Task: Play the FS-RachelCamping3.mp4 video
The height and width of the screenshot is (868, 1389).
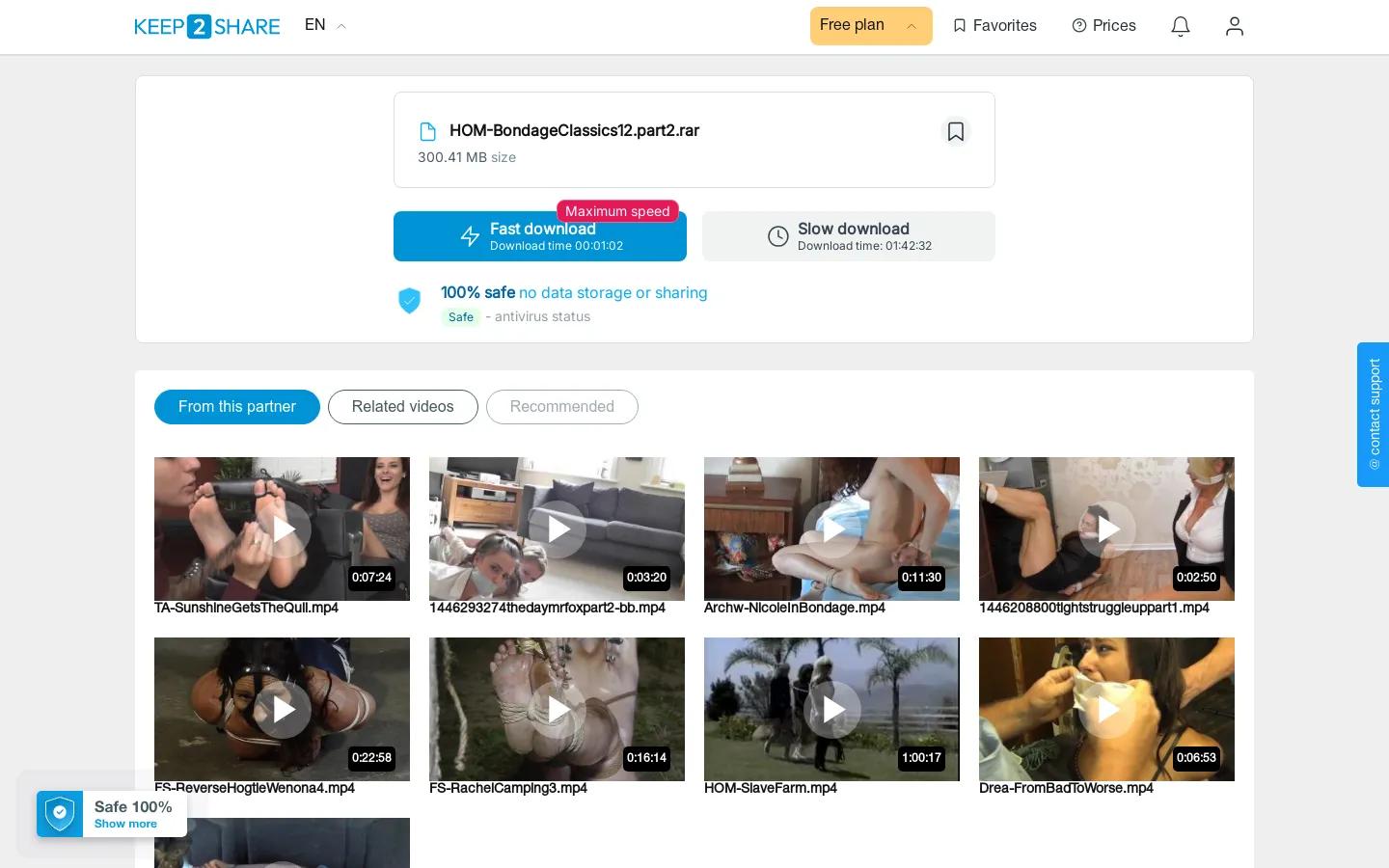Action: point(558,709)
